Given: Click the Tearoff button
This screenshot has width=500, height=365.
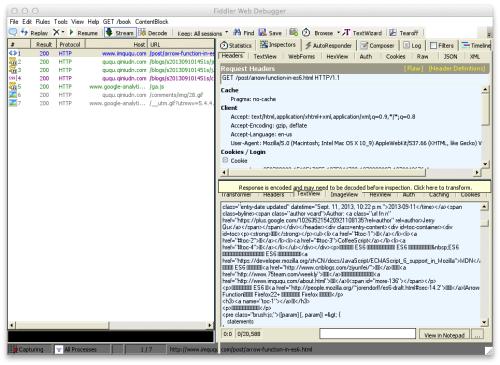Looking at the screenshot, I should pyautogui.click(x=404, y=33).
